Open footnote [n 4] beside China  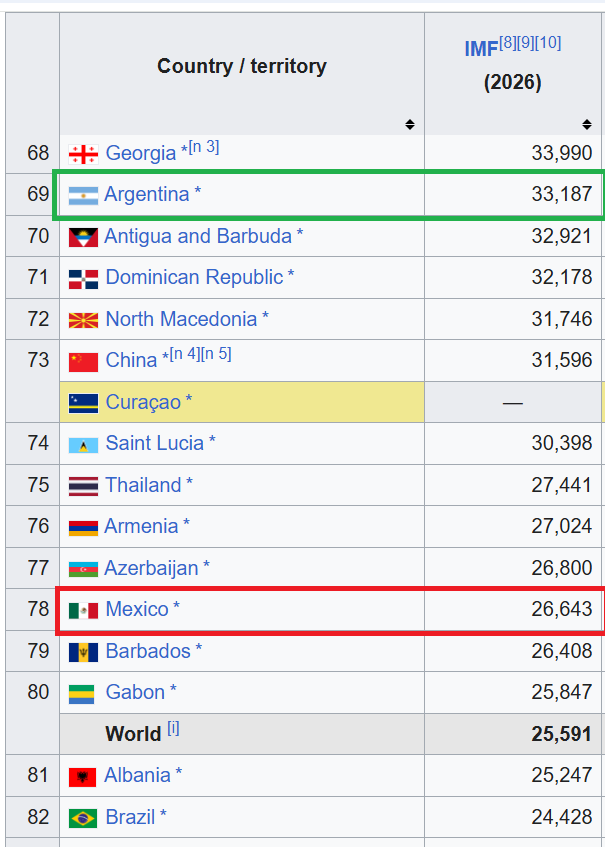185,354
